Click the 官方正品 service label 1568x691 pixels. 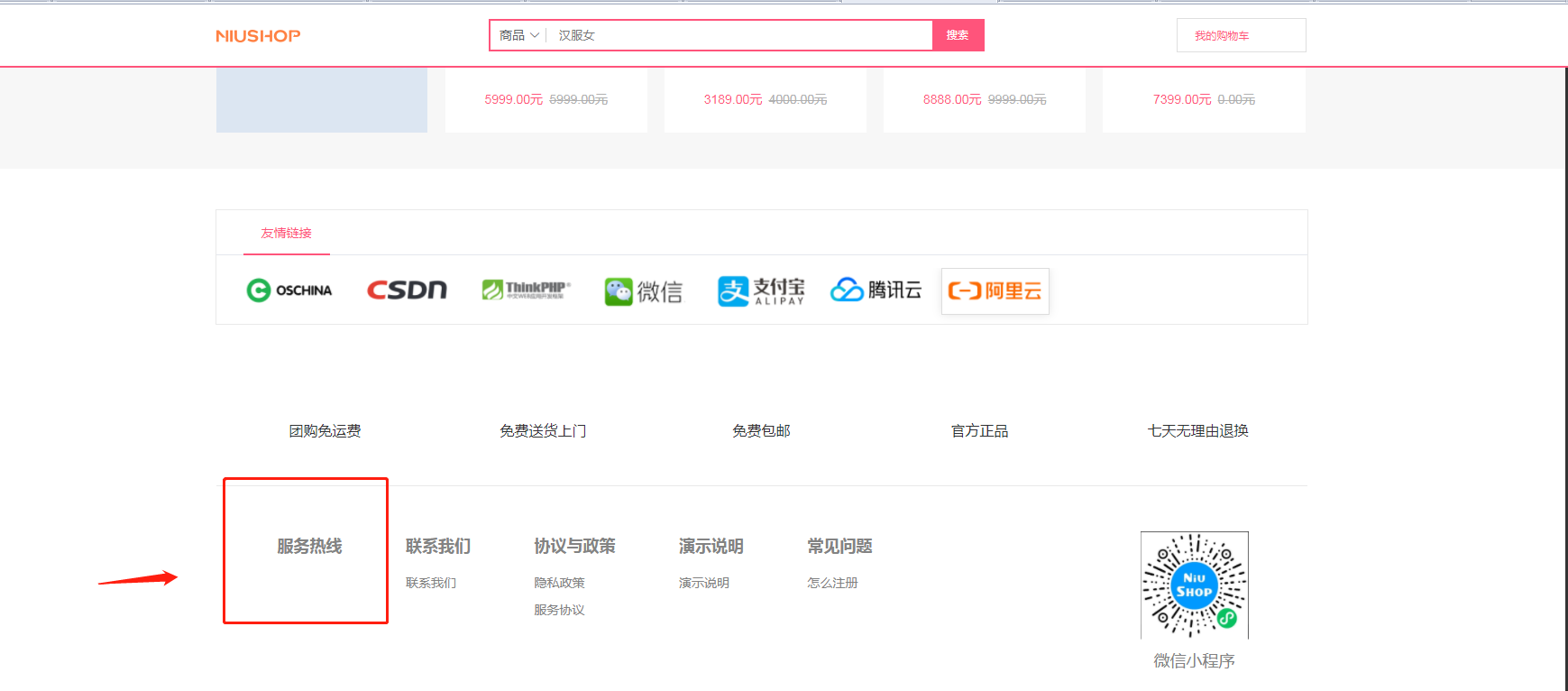click(980, 431)
